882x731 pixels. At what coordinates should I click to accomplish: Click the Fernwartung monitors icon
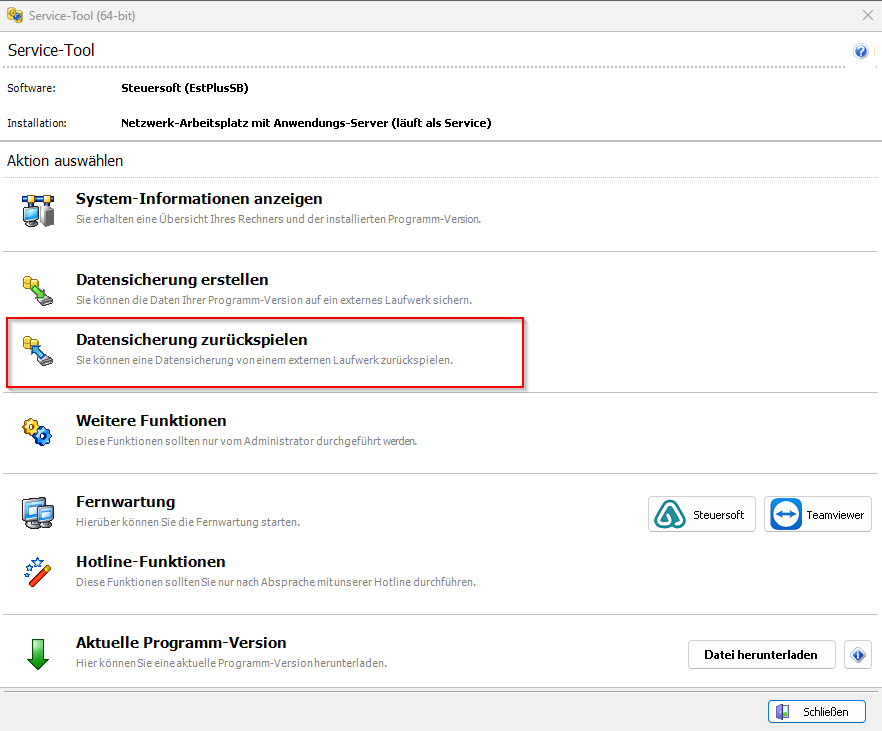point(37,512)
